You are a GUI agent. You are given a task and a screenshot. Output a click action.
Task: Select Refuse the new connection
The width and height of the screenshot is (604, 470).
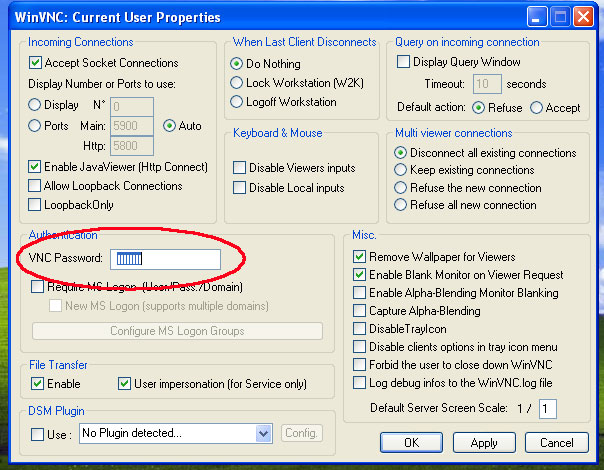(401, 188)
